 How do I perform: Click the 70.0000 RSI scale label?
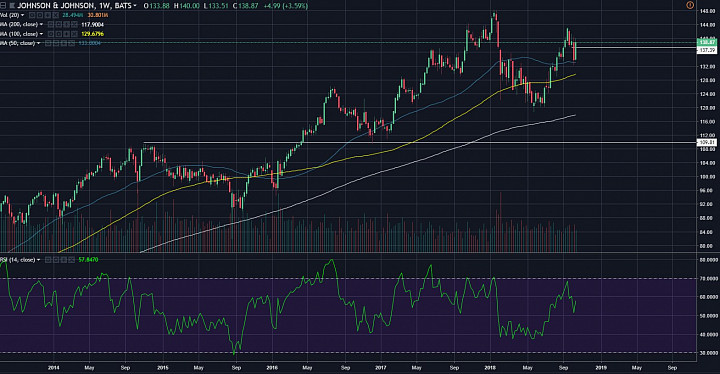coord(708,278)
